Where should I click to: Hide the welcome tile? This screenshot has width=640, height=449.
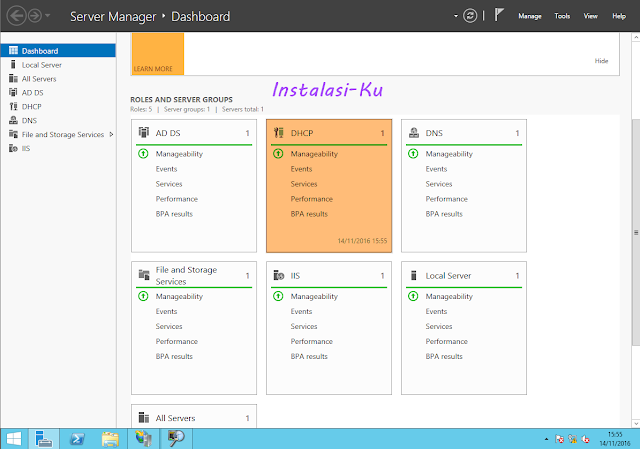(601, 61)
